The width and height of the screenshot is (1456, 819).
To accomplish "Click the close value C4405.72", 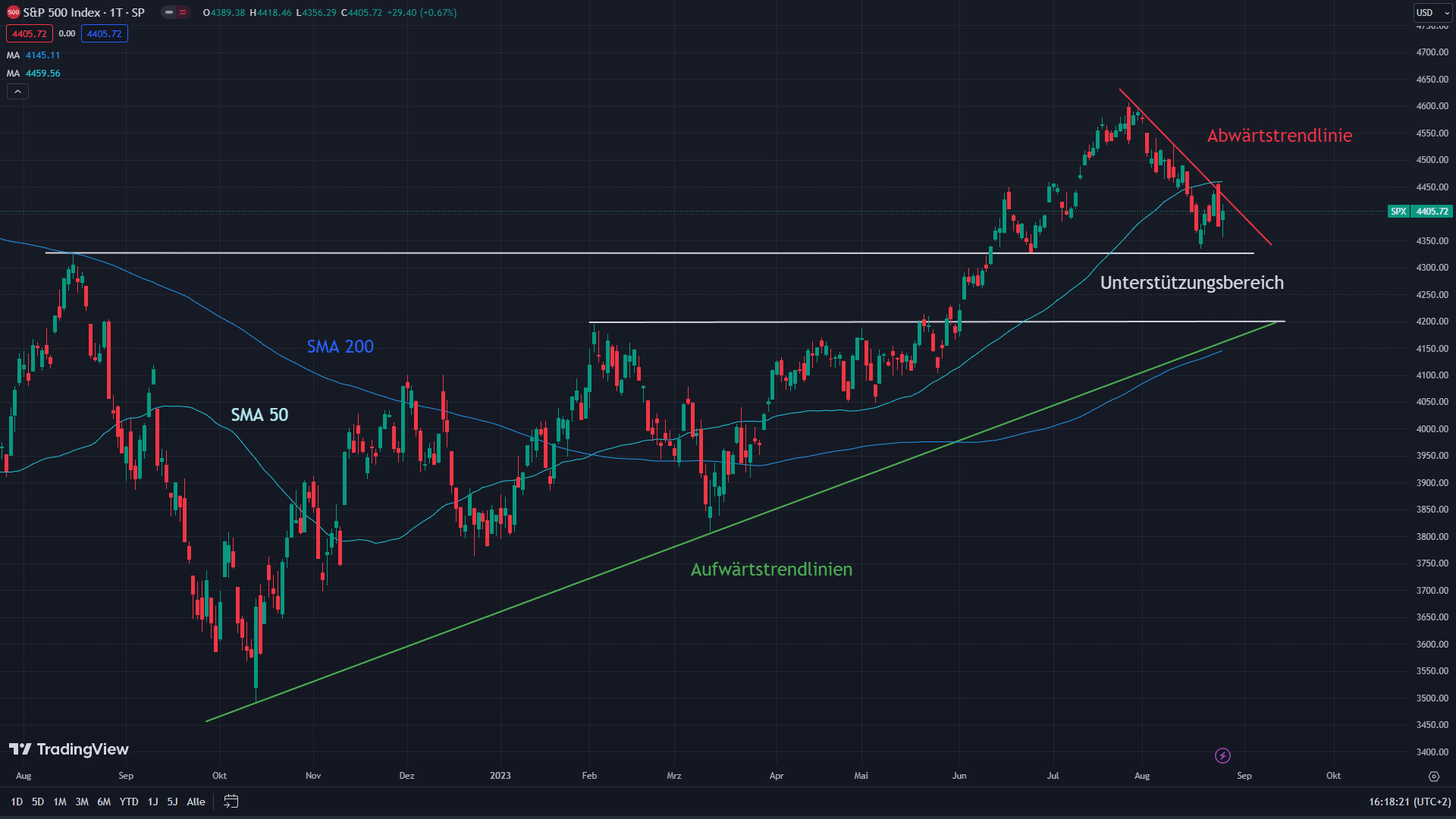I will (x=362, y=13).
